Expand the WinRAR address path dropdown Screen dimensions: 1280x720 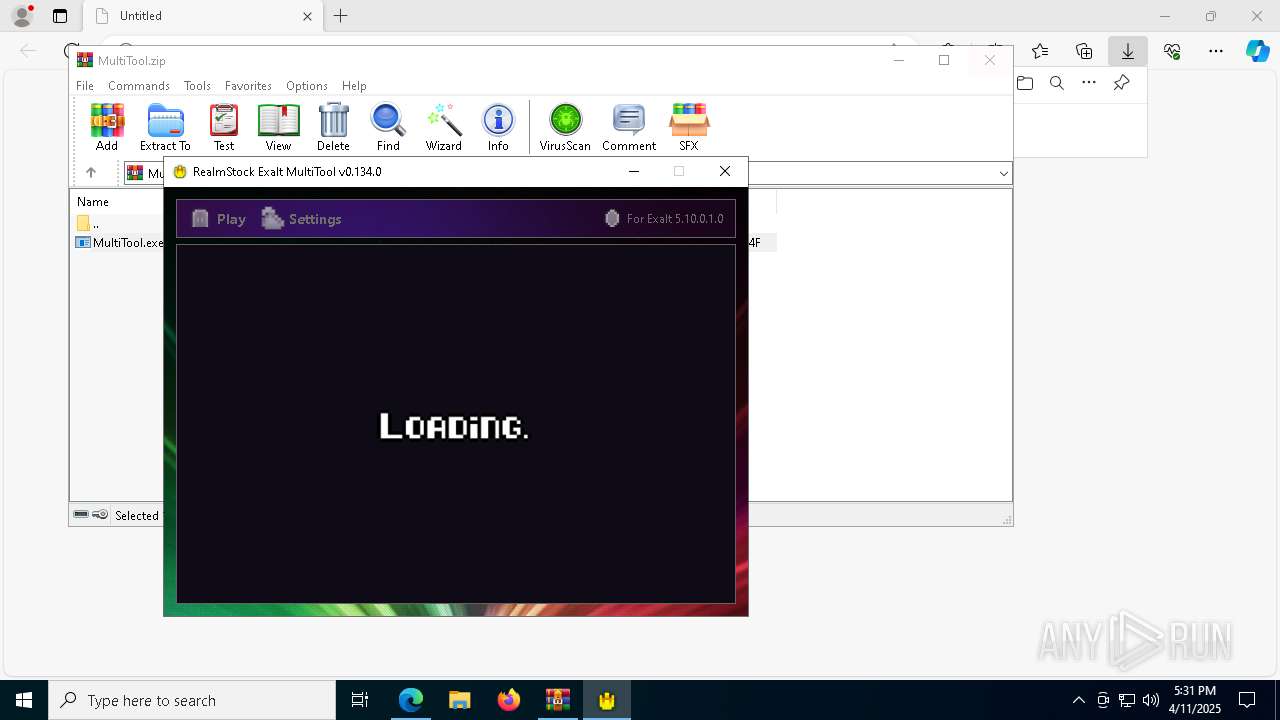(1003, 174)
